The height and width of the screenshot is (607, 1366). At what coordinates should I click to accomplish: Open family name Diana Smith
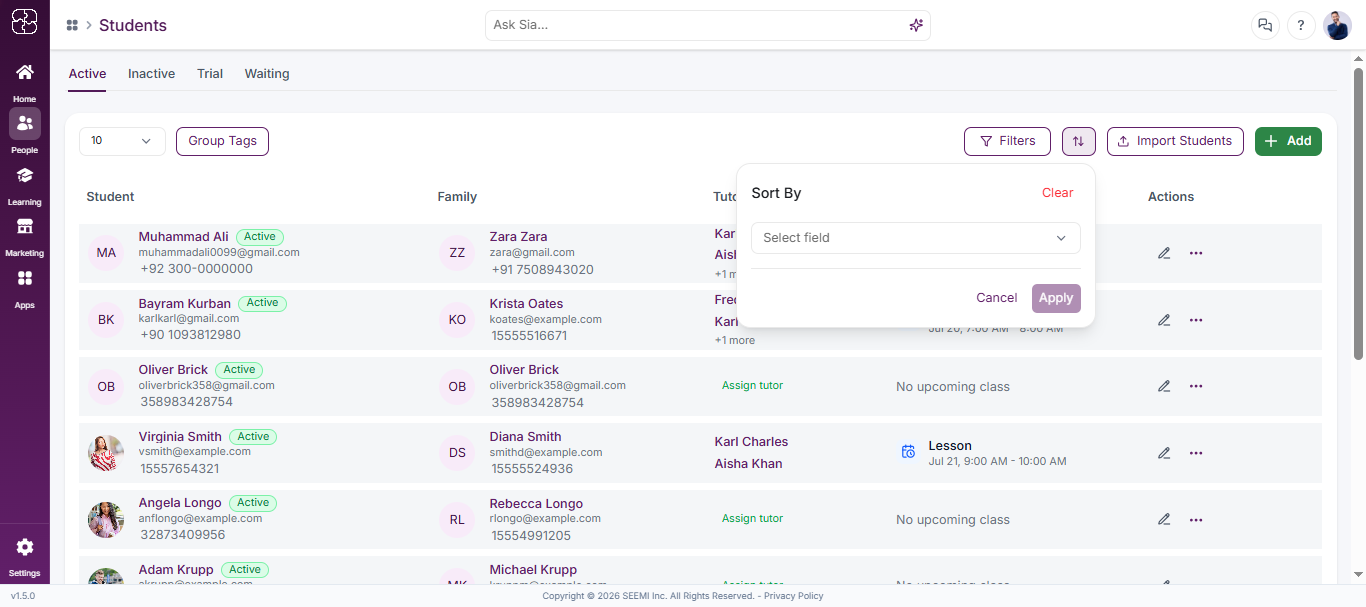525,436
